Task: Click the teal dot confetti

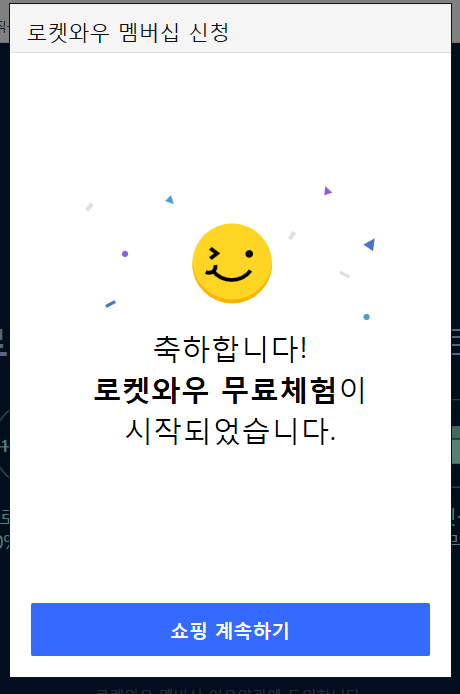Action: pos(367,317)
